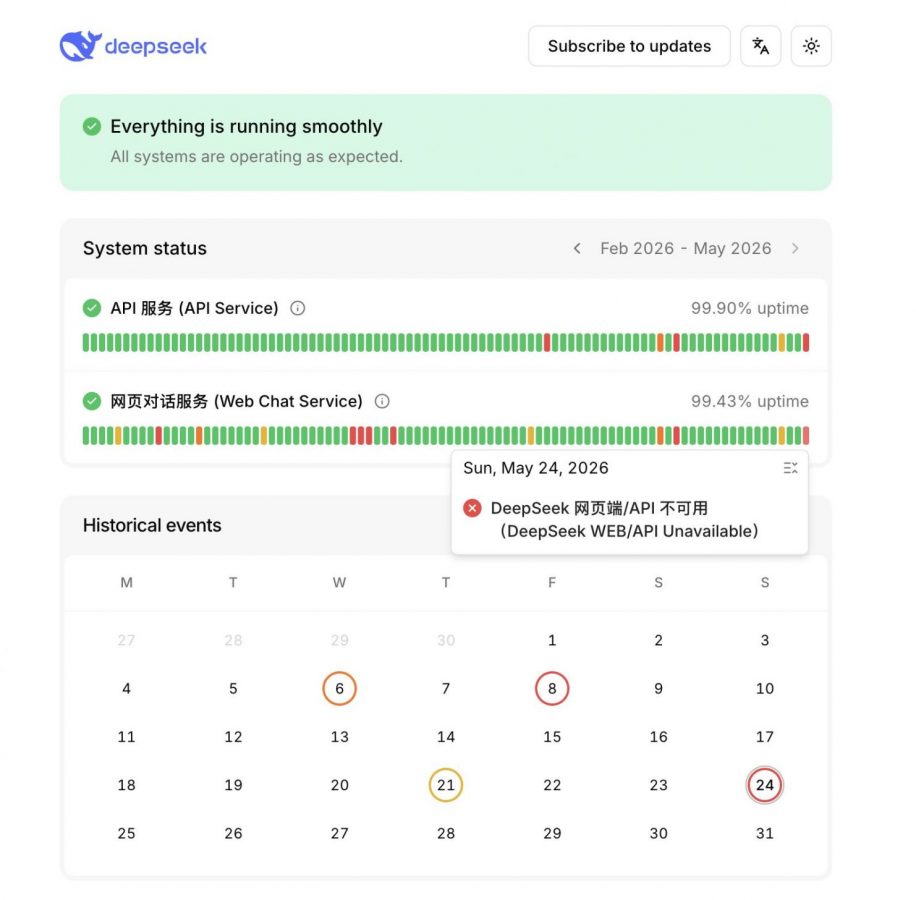This screenshot has width=916, height=900.
Task: Click green check icon beside Web Chat Service
Action: 92,401
